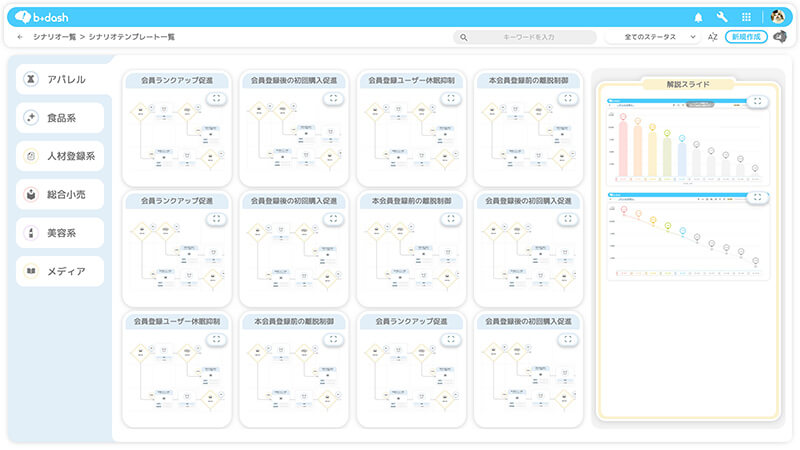Select the 食品系 category tab

pyautogui.click(x=61, y=117)
